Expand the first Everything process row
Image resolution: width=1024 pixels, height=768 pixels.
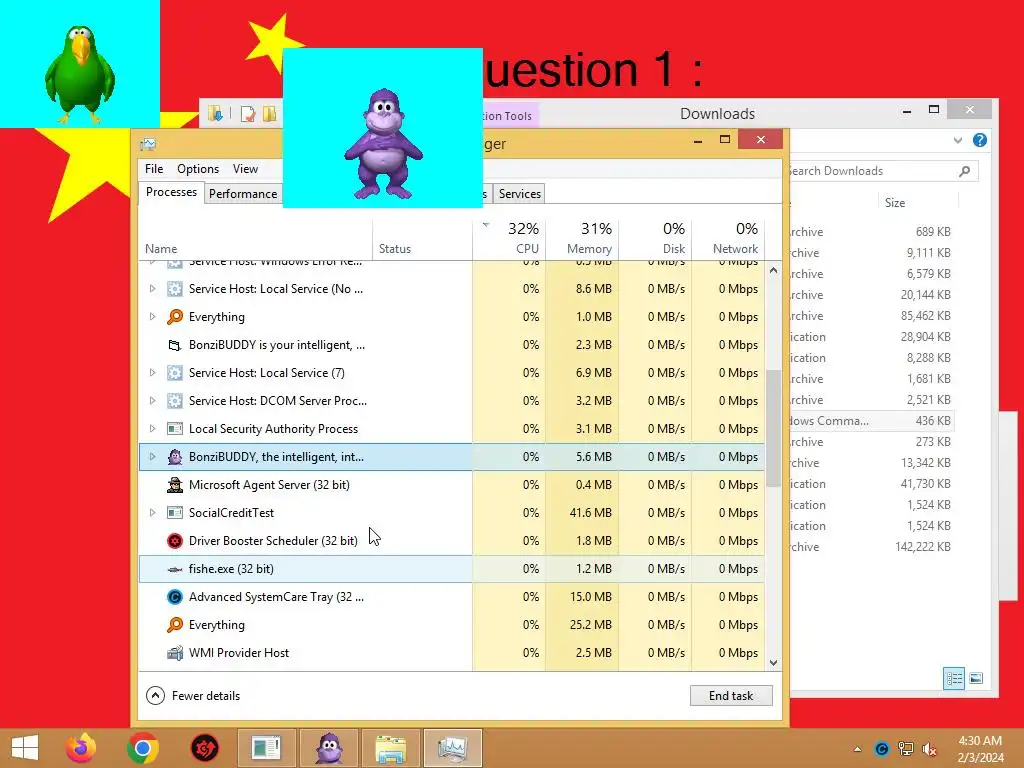(152, 317)
